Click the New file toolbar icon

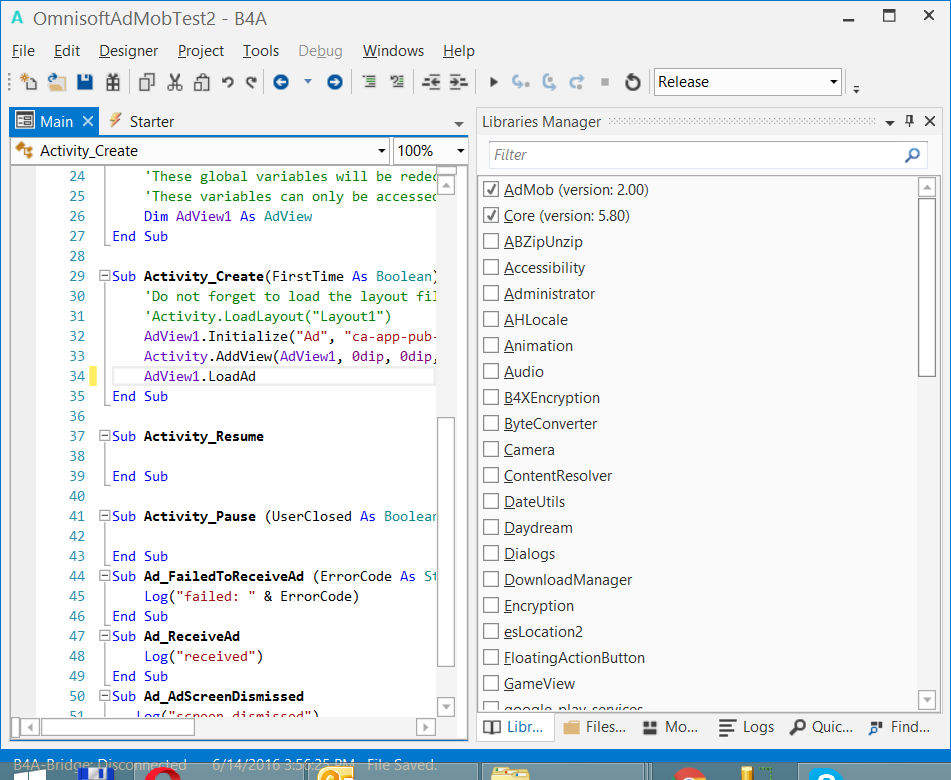click(28, 82)
